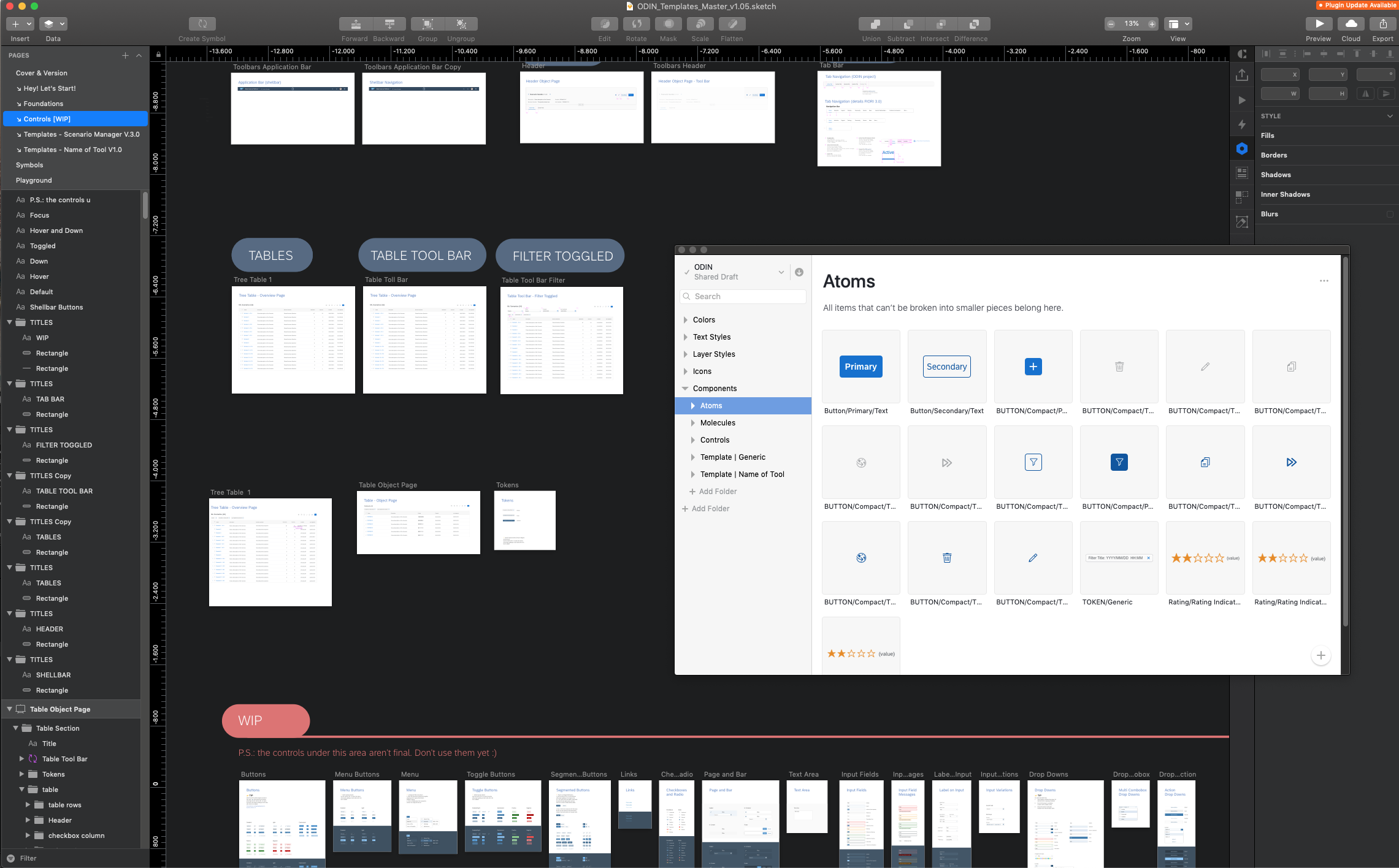Click the download icon beside ODIN library
This screenshot has width=1399, height=868.
point(799,272)
